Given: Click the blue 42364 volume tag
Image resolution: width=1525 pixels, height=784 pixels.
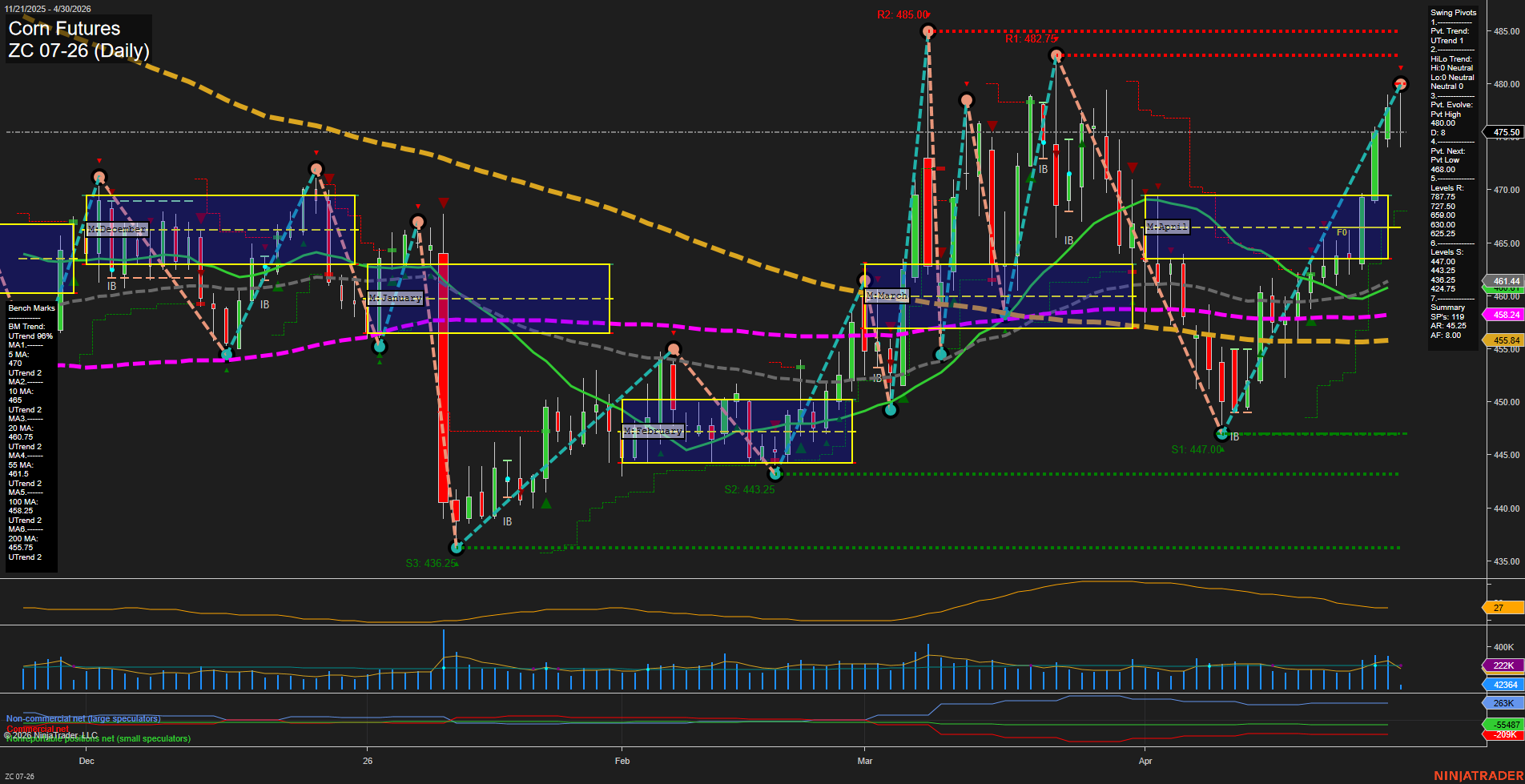Looking at the screenshot, I should (x=1506, y=685).
